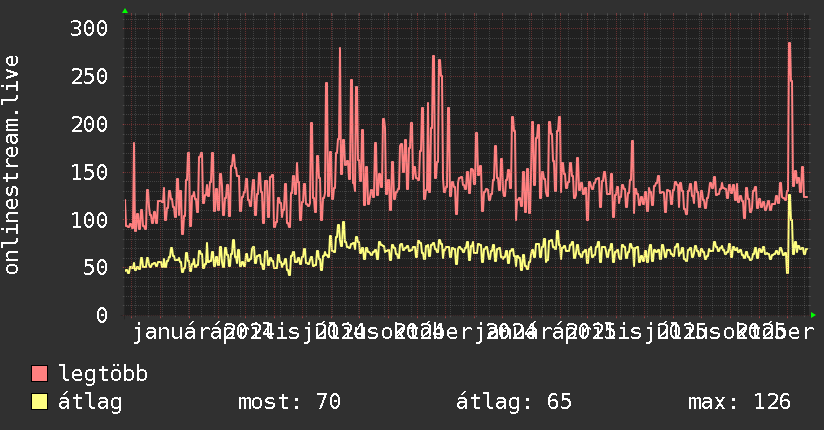Click the green arrow at x-axis end
Viewport: 824px width, 430px height.
813,315
